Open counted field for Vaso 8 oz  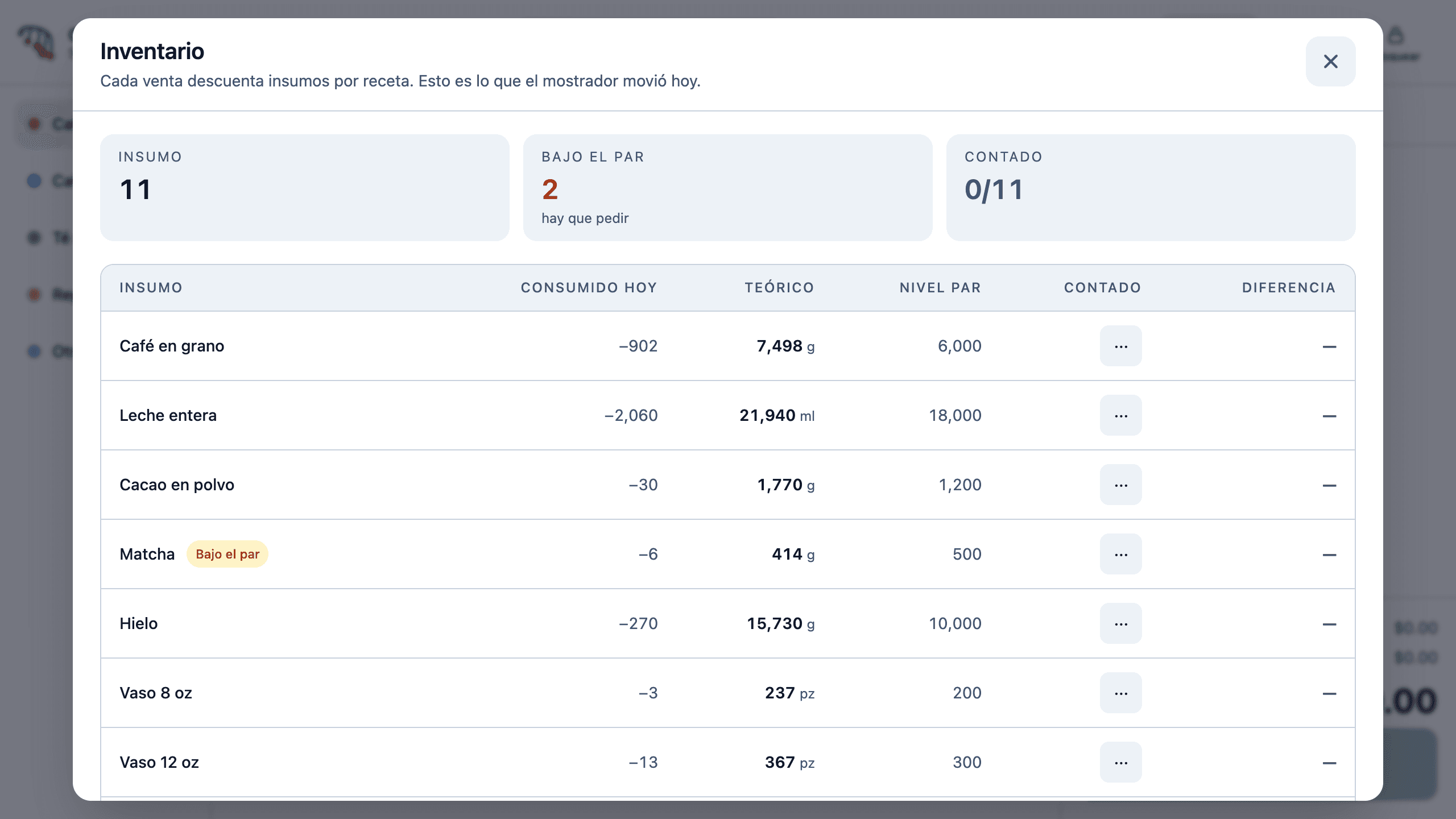[x=1120, y=693]
